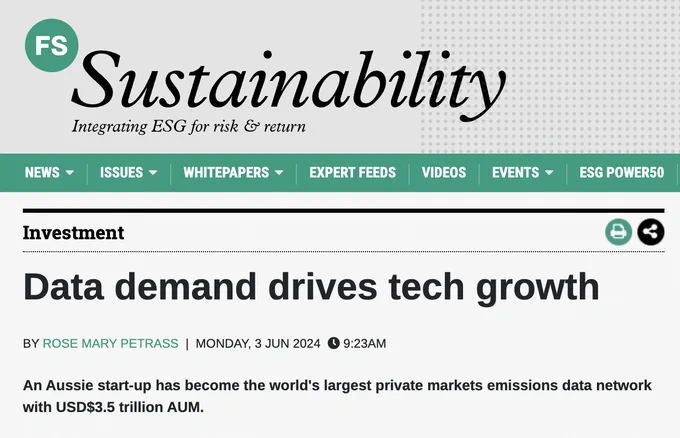Screen dimensions: 680x438
Task: Click the green FS logo circle
Action: [x=52, y=45]
